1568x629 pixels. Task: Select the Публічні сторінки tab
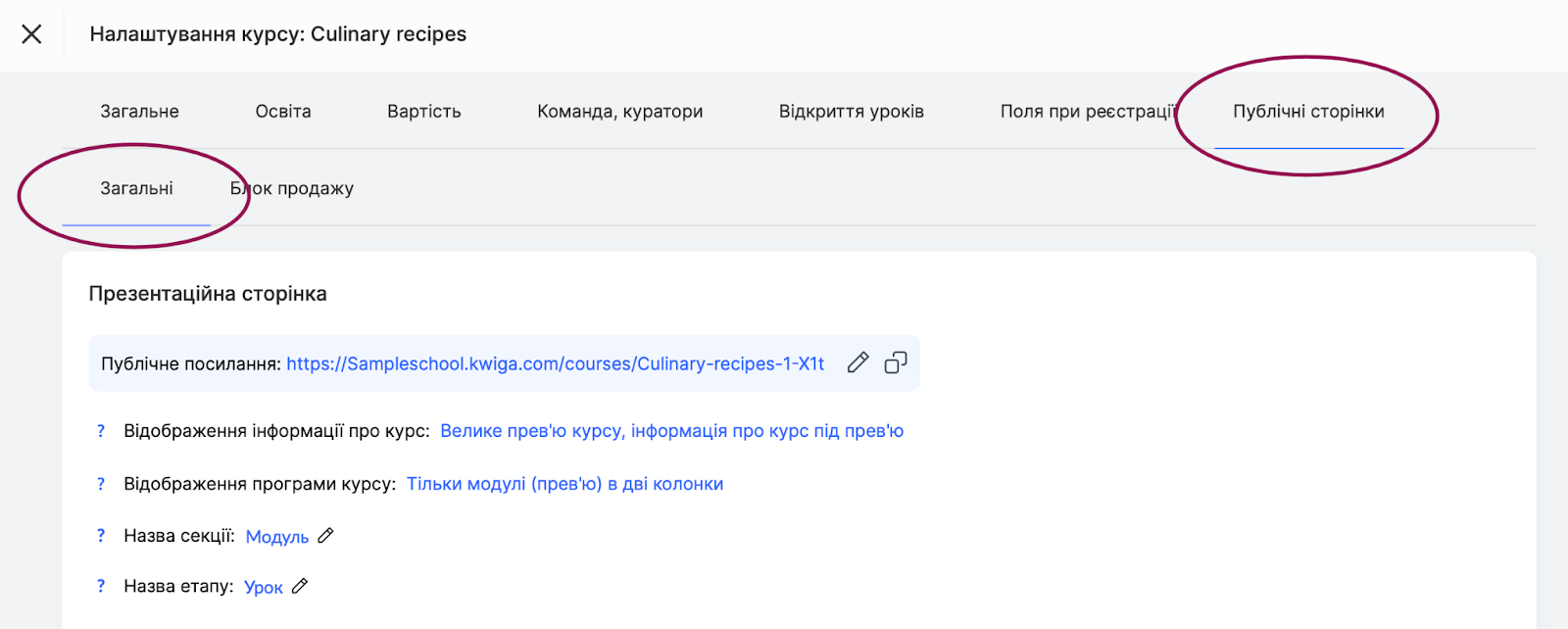[1308, 112]
